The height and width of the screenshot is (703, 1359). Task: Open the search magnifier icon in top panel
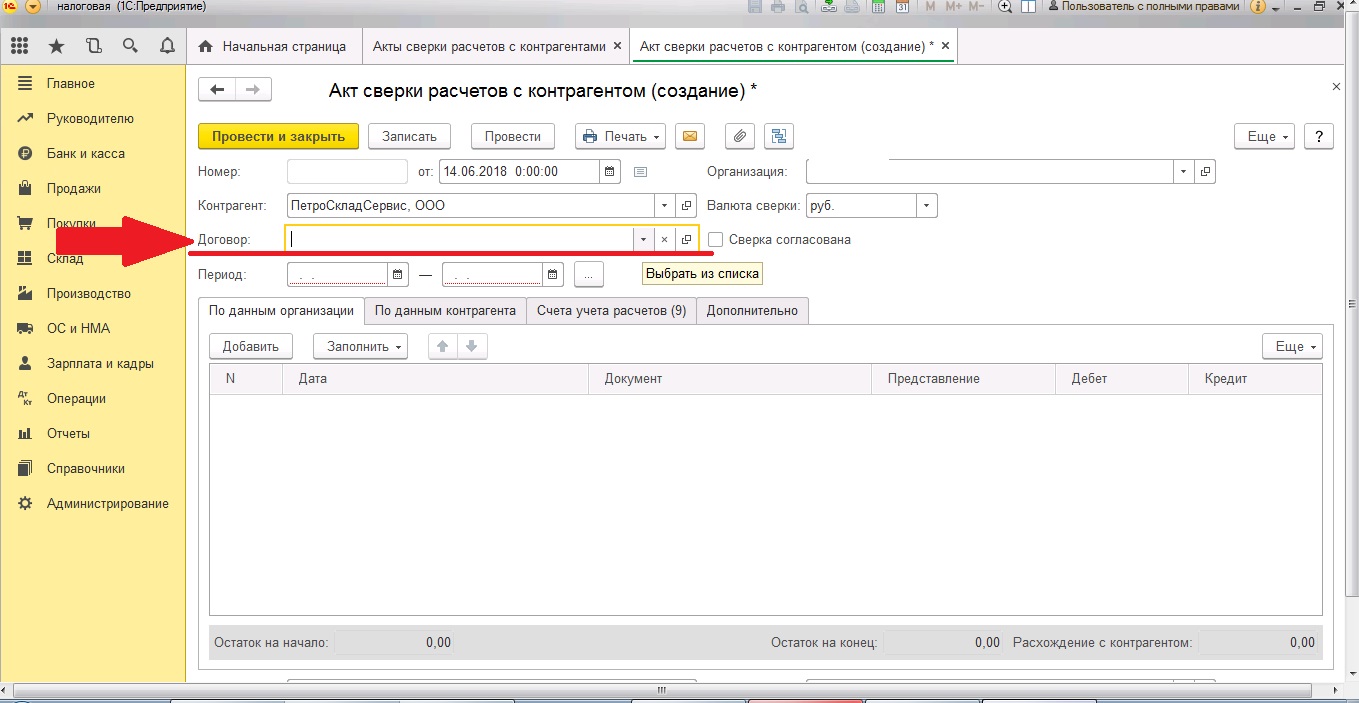tap(129, 46)
